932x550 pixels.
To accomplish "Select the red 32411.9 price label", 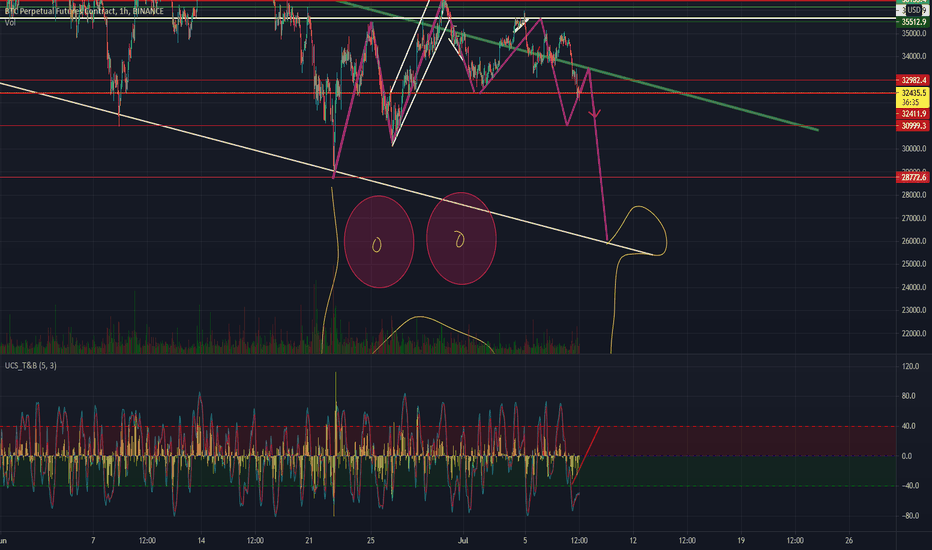I will 913,114.
